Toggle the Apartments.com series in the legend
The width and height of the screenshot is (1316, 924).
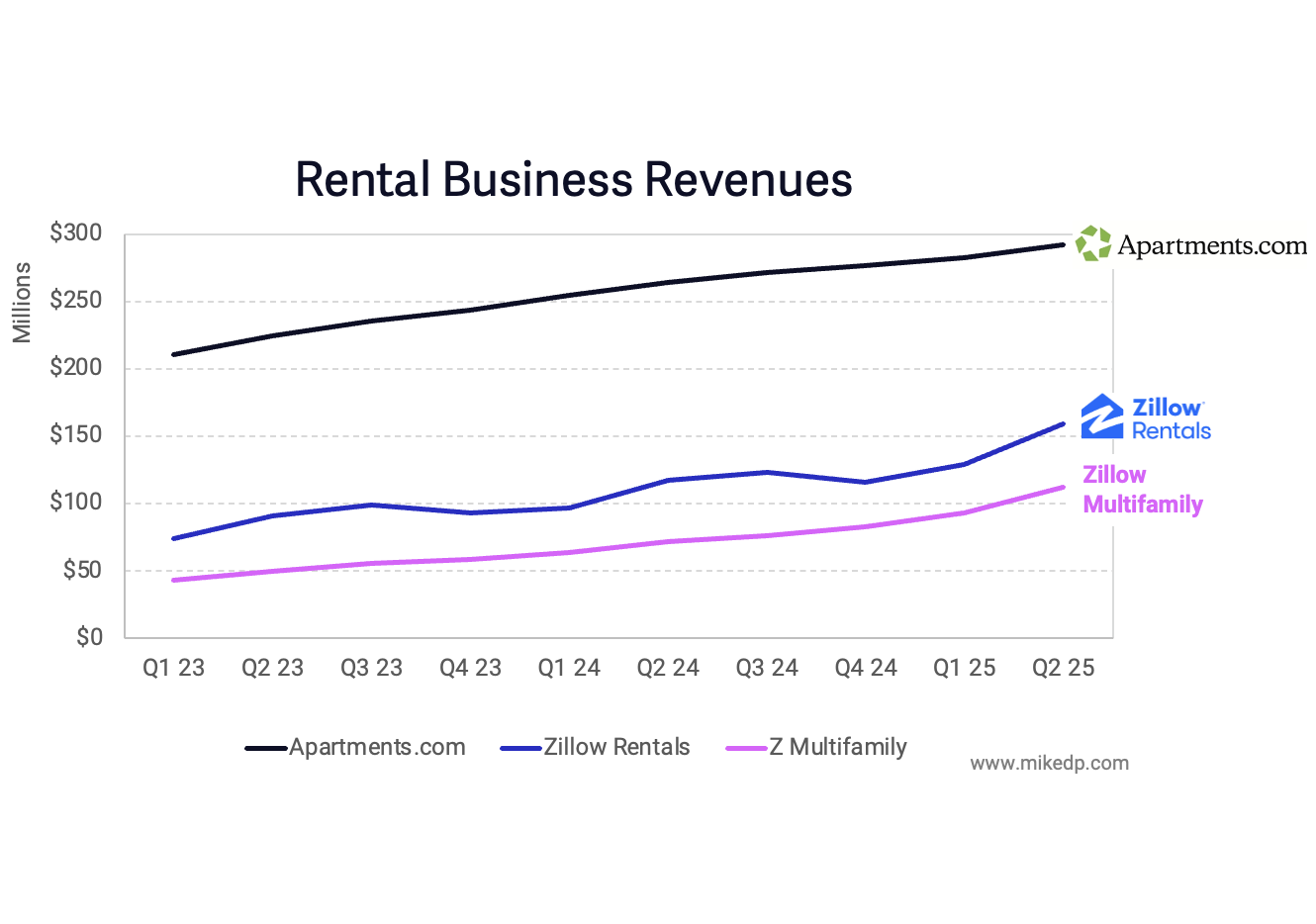pos(378,747)
